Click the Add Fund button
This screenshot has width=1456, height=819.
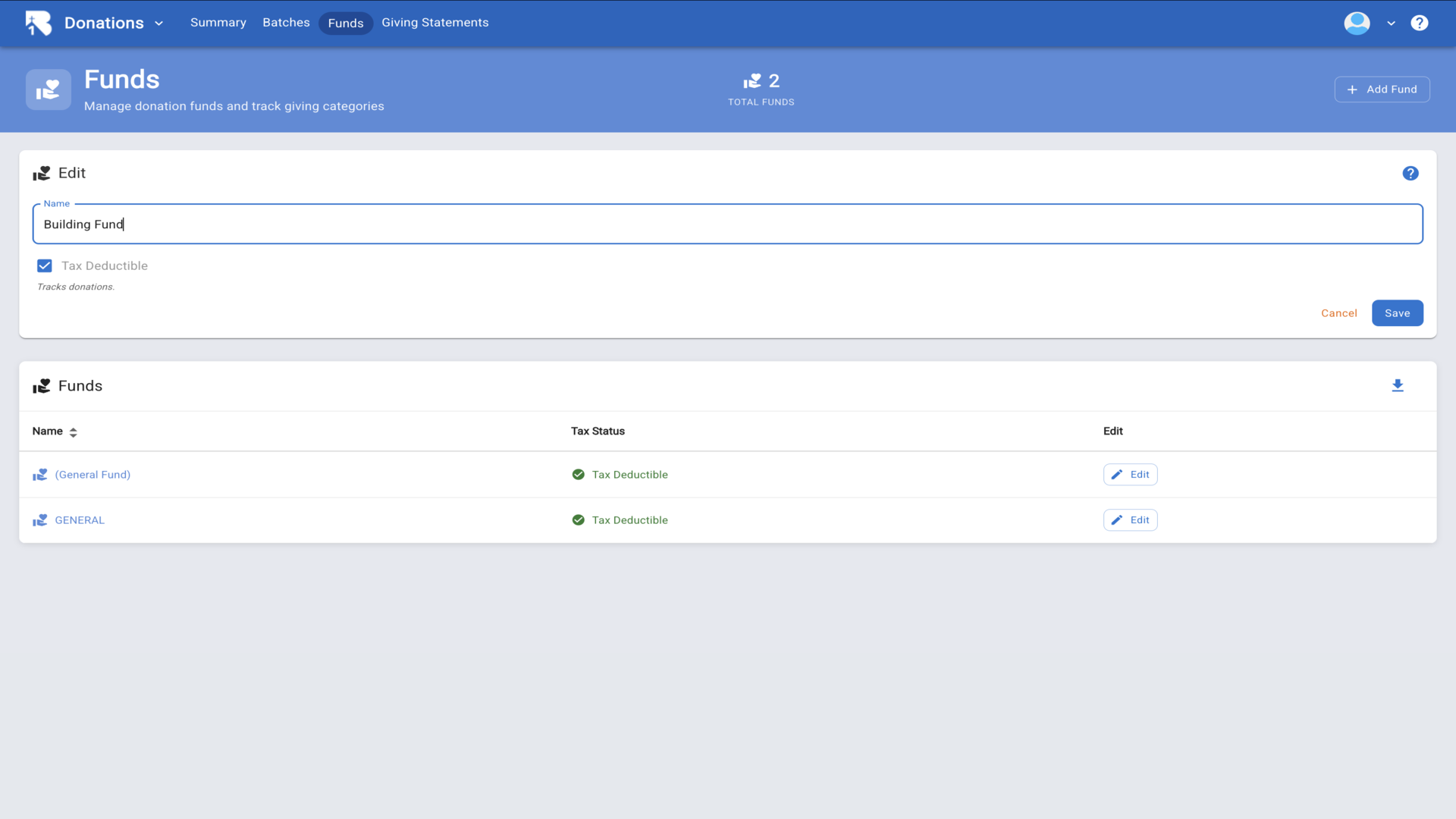pyautogui.click(x=1381, y=89)
